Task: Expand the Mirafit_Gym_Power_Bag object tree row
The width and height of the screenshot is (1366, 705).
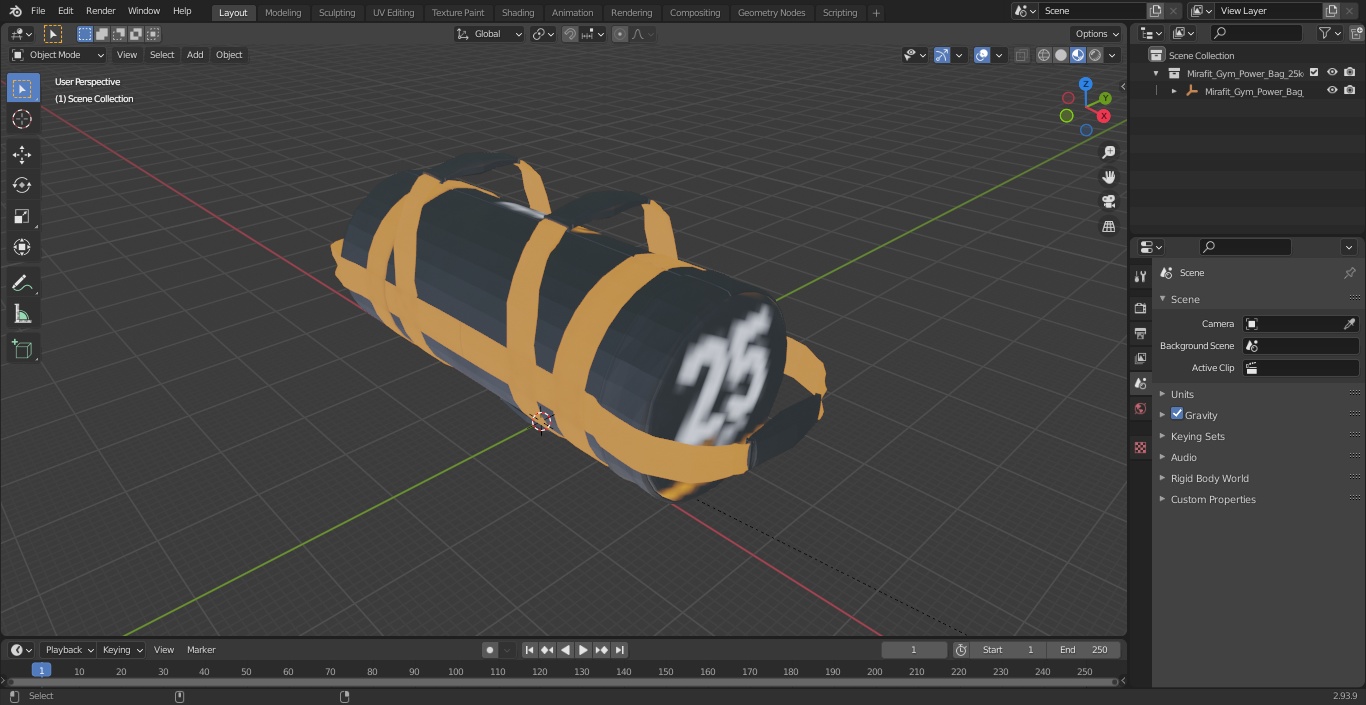Action: click(1174, 91)
